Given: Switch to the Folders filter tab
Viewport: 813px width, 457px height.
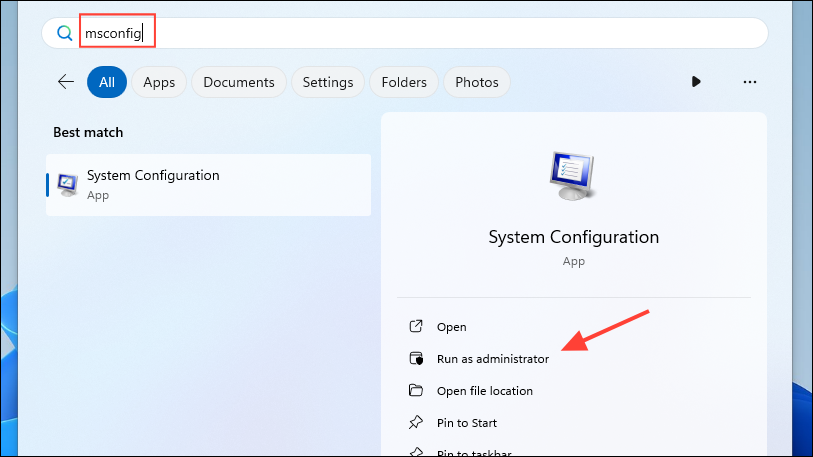Looking at the screenshot, I should [404, 82].
